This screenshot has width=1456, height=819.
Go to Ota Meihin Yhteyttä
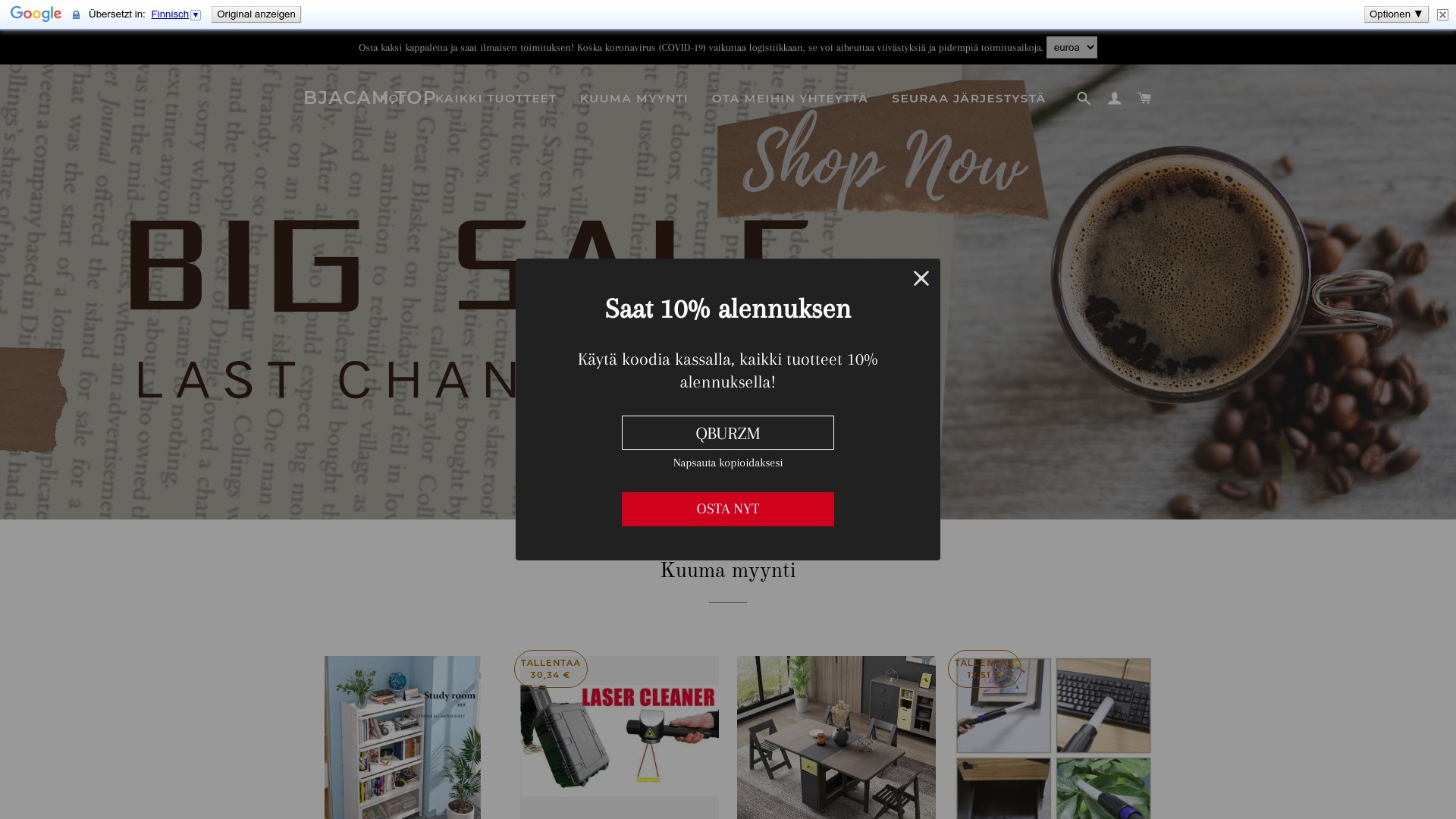789,99
